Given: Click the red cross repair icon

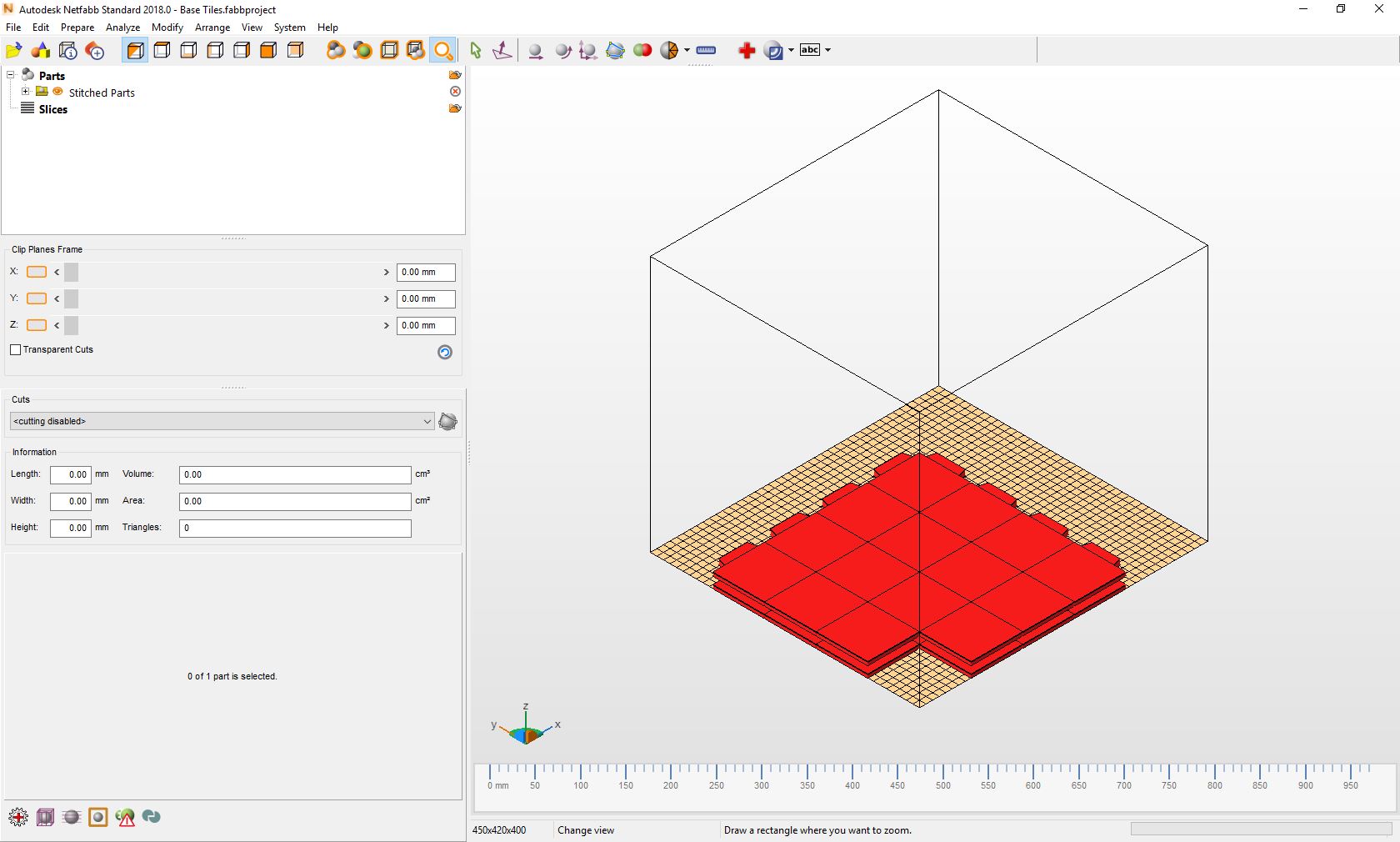Looking at the screenshot, I should [x=746, y=50].
